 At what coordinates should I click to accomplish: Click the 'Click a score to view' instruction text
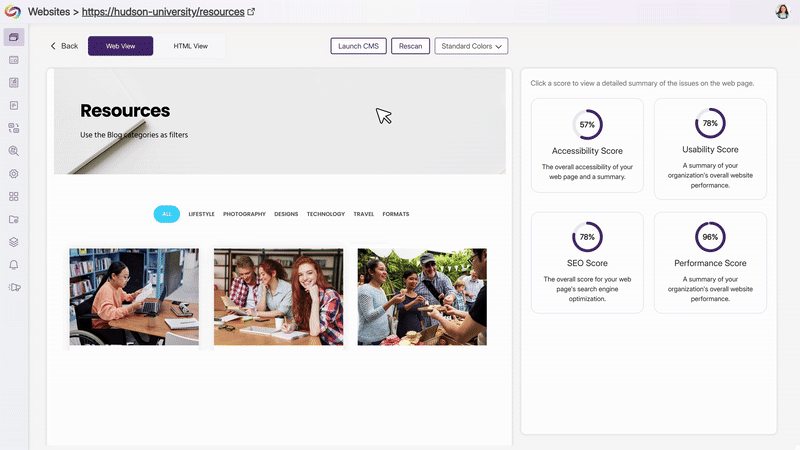tap(642, 83)
